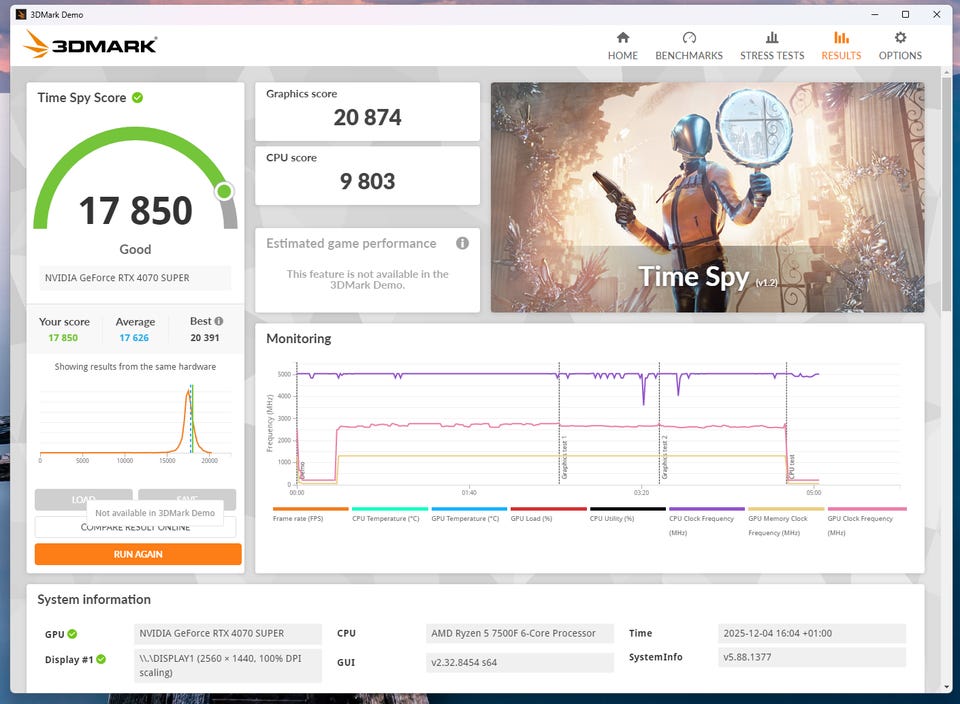This screenshot has width=960, height=704.
Task: Switch to the Results tab
Action: coord(840,45)
